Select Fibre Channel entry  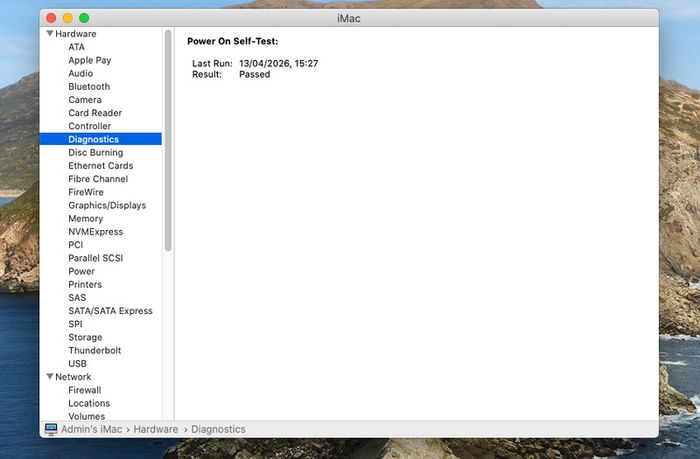click(98, 179)
